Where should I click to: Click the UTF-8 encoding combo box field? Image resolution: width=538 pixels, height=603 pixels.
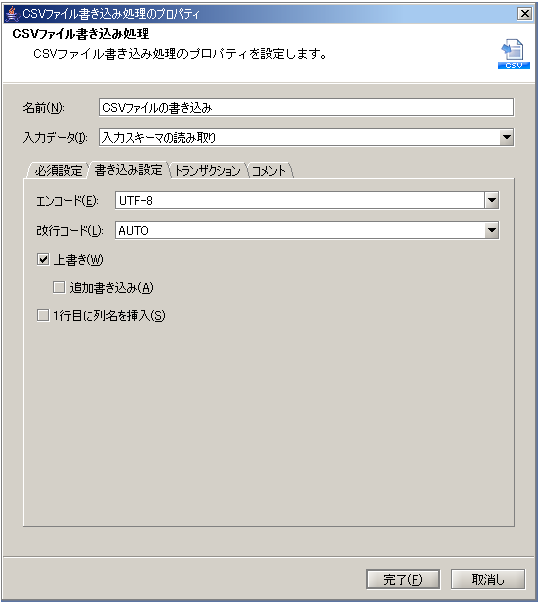pyautogui.click(x=300, y=200)
